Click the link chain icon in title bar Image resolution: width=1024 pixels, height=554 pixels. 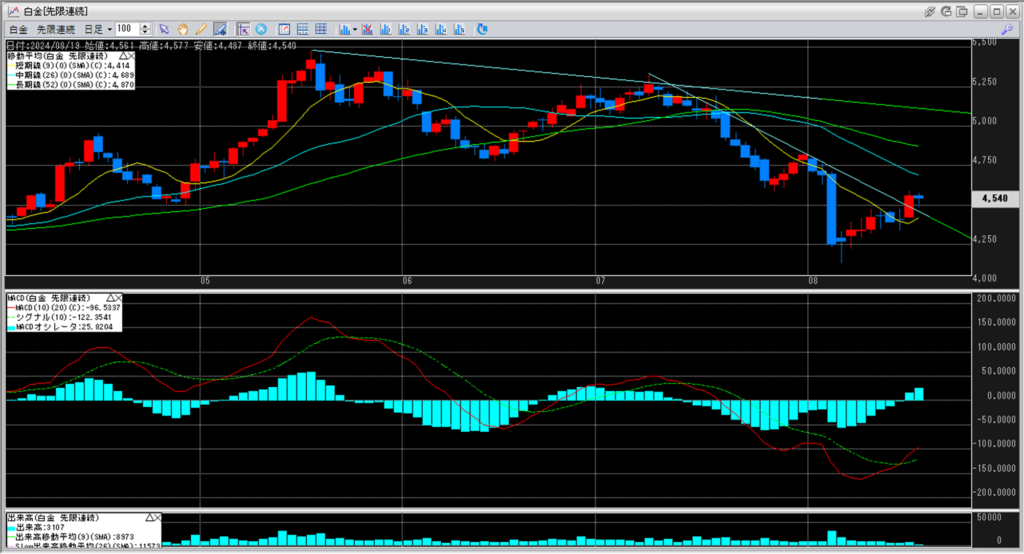(931, 10)
